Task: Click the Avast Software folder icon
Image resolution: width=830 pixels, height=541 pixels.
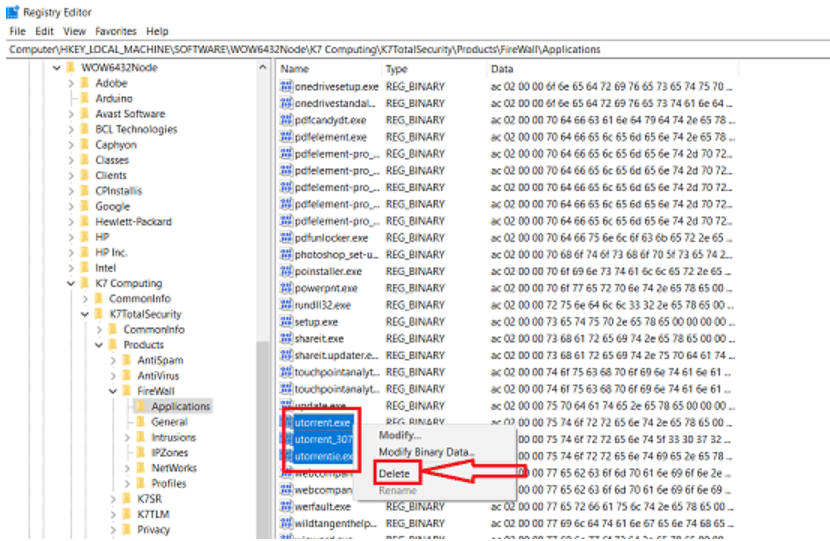Action: (85, 114)
